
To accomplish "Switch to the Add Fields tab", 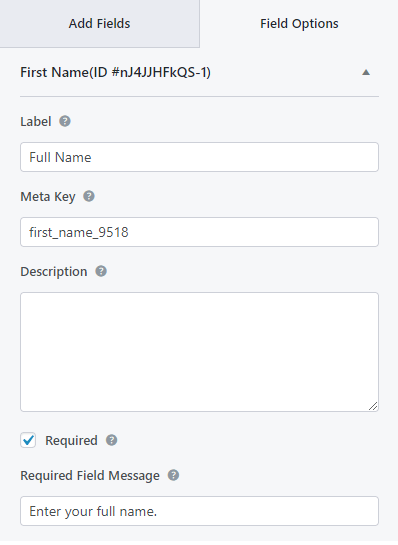I will (100, 24).
